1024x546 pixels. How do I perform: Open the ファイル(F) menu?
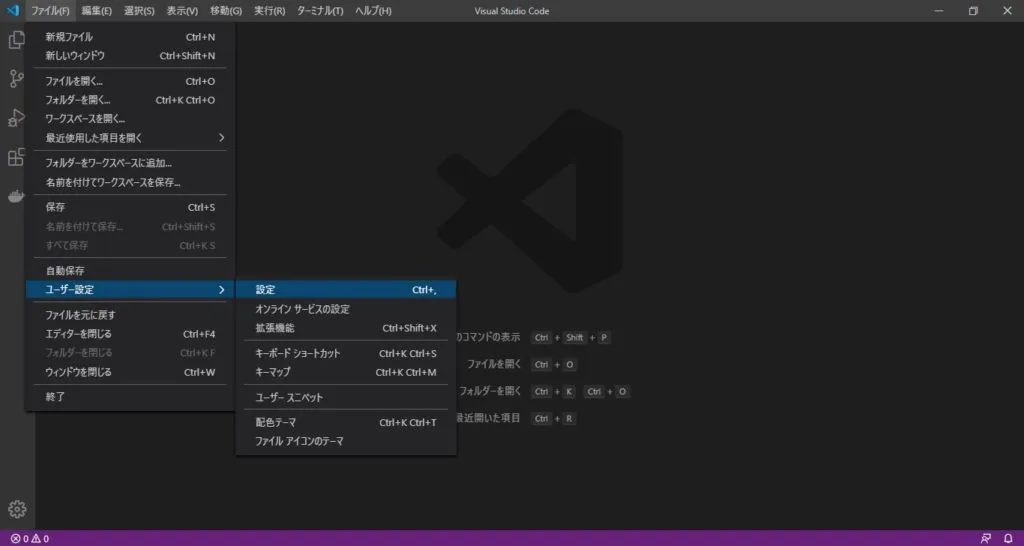pos(50,11)
